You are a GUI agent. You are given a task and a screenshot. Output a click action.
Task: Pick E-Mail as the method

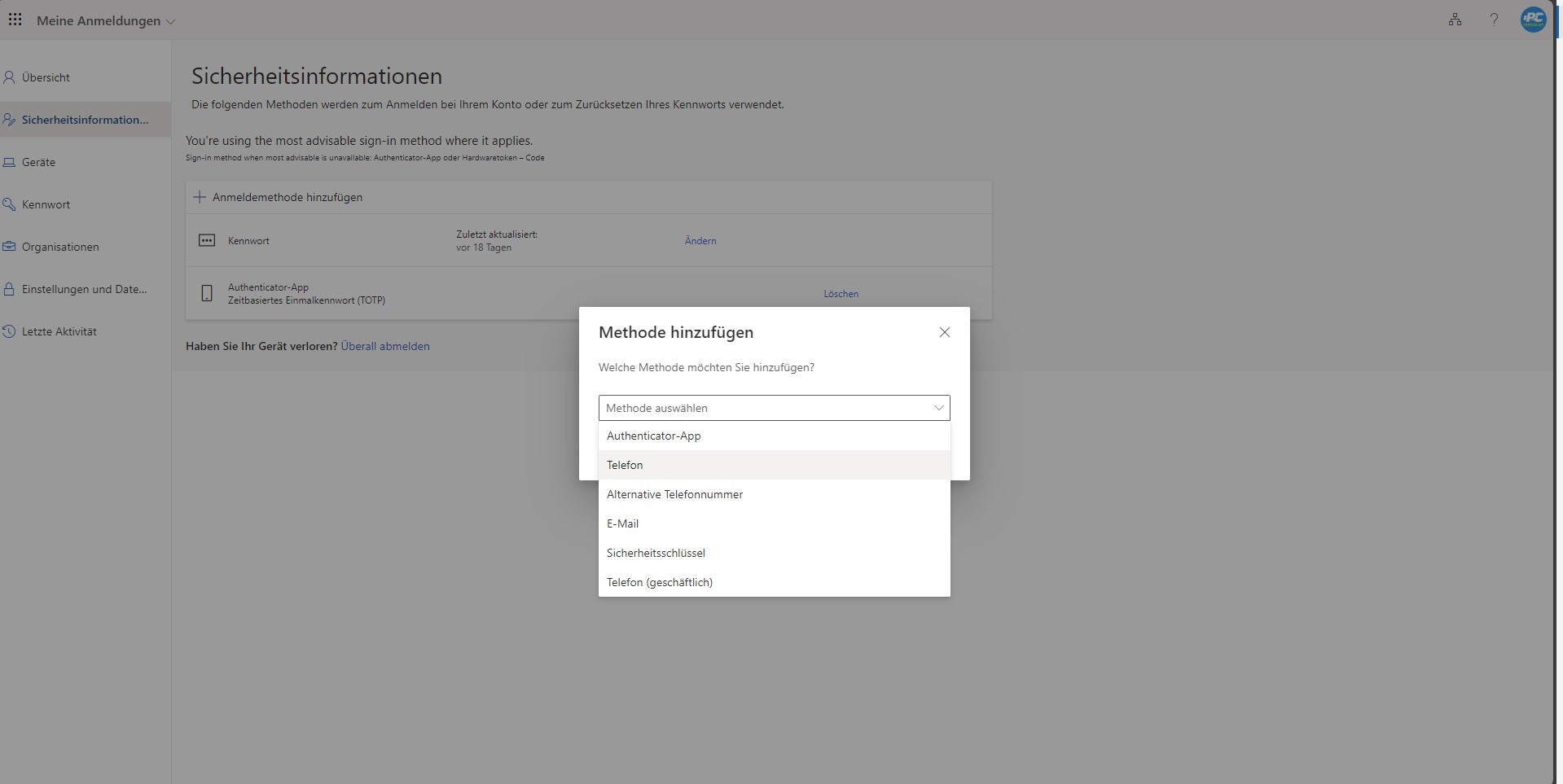622,523
